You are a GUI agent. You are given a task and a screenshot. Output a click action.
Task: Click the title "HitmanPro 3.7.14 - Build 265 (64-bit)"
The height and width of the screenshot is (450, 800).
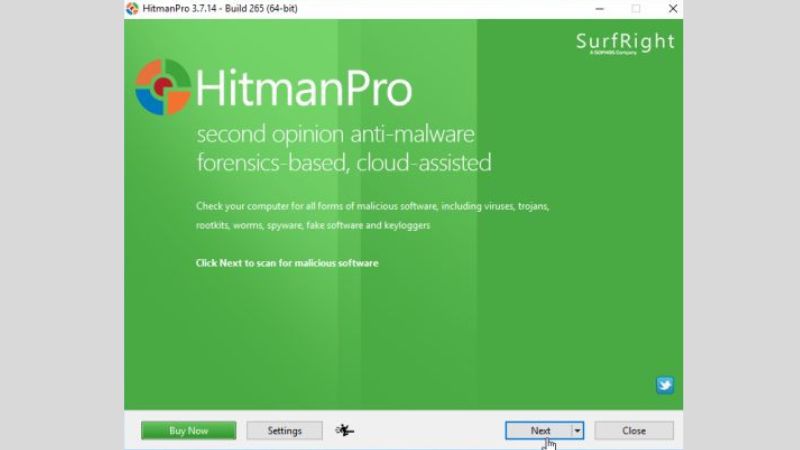(220, 8)
